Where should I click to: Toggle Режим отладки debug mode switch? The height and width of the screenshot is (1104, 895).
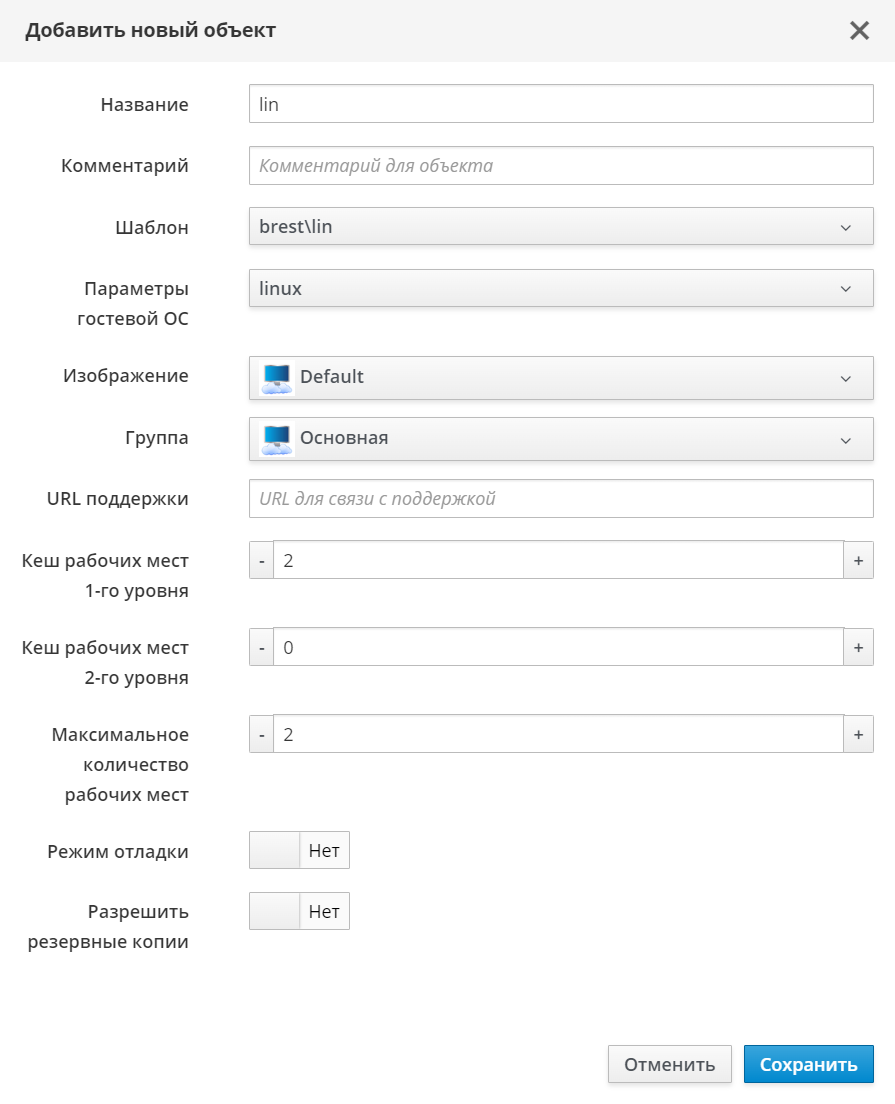[x=299, y=852]
